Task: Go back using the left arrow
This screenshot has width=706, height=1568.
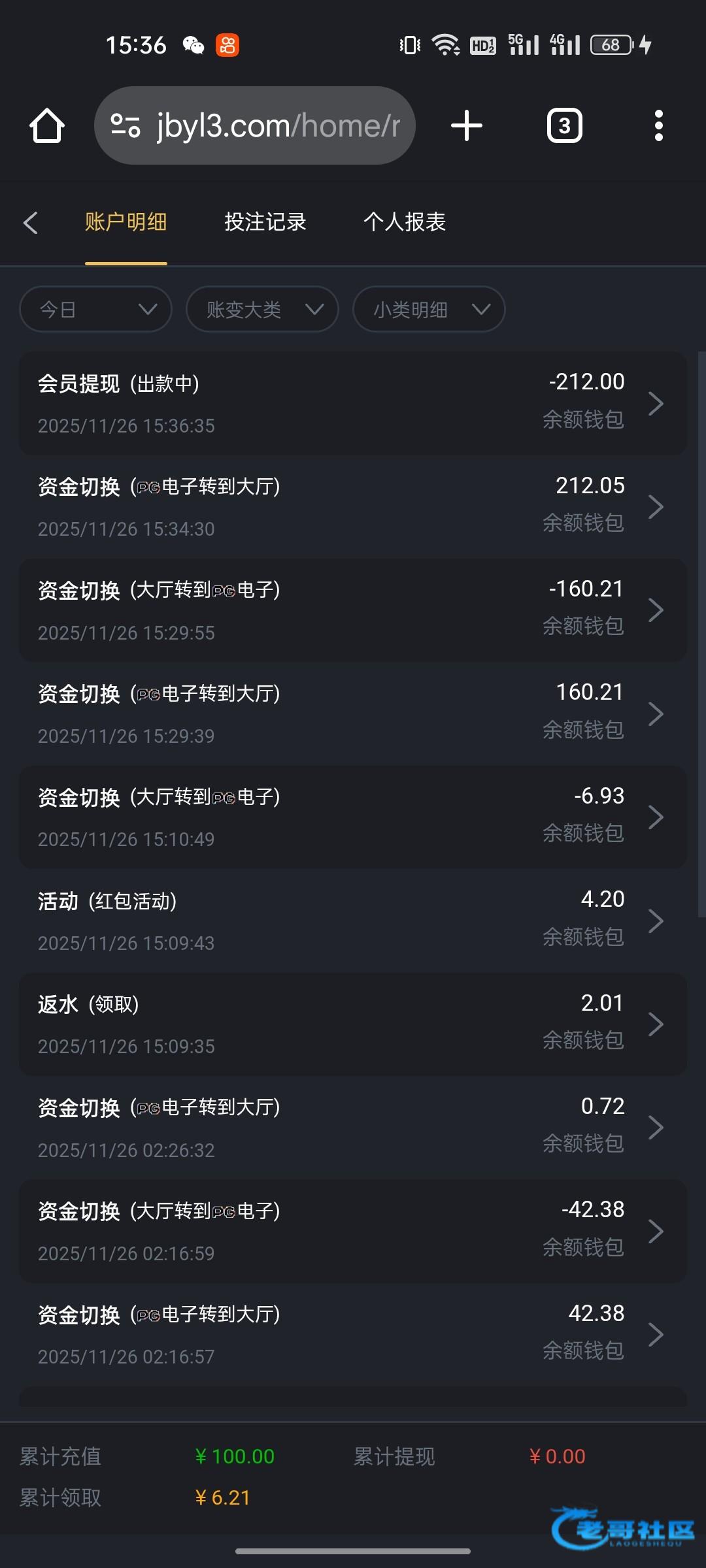Action: coord(30,222)
